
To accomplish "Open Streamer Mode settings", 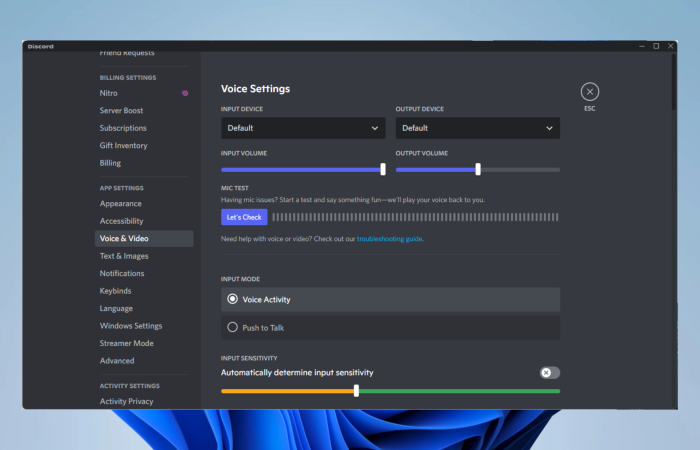I will [x=127, y=343].
